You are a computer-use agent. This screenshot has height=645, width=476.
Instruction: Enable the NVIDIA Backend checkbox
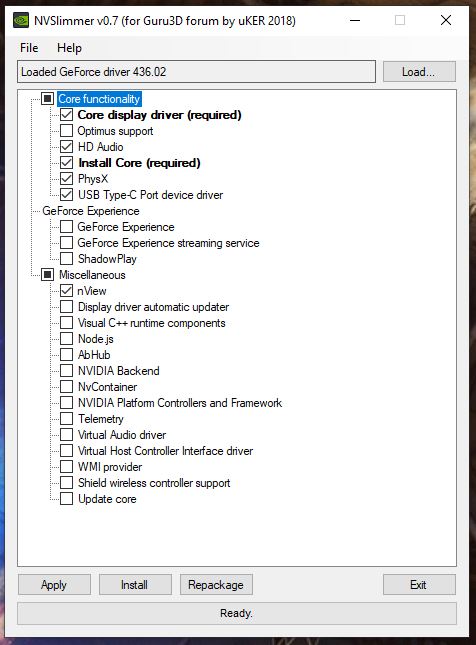pyautogui.click(x=66, y=371)
